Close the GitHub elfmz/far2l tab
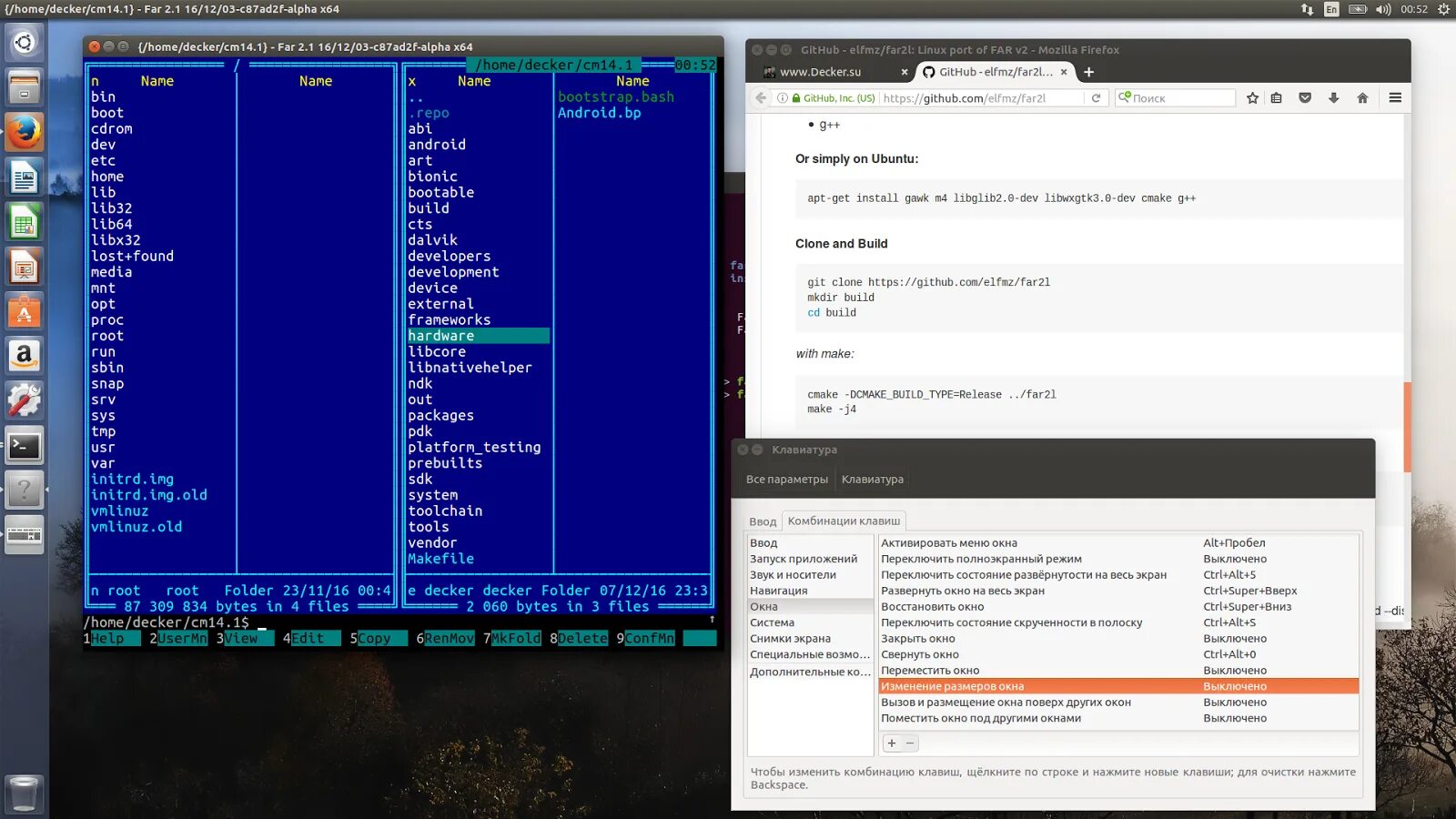The width and height of the screenshot is (1456, 819). 1064,72
